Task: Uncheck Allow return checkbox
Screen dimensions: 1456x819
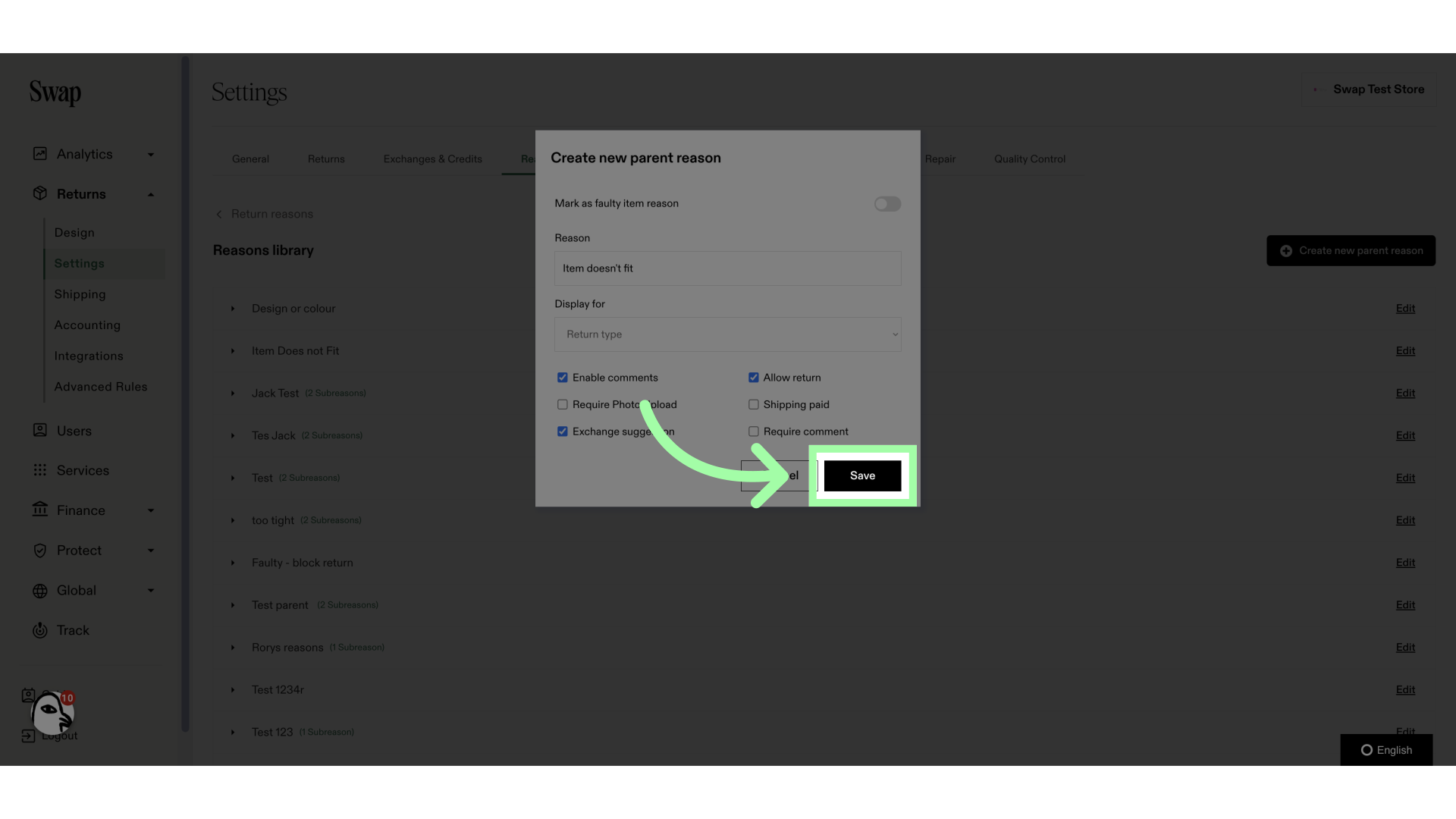Action: coord(754,378)
